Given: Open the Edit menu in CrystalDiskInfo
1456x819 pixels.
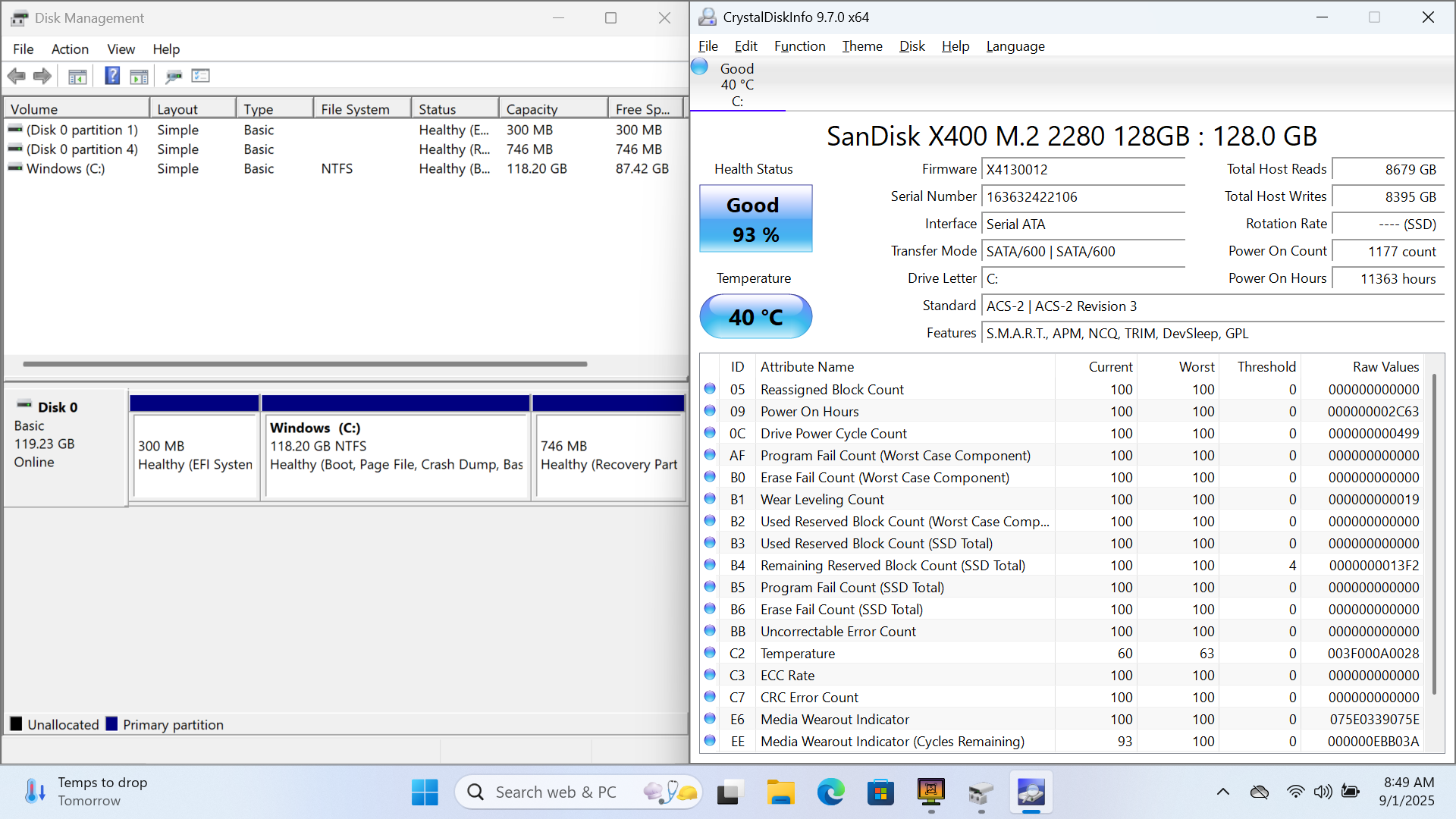Looking at the screenshot, I should click(x=746, y=46).
